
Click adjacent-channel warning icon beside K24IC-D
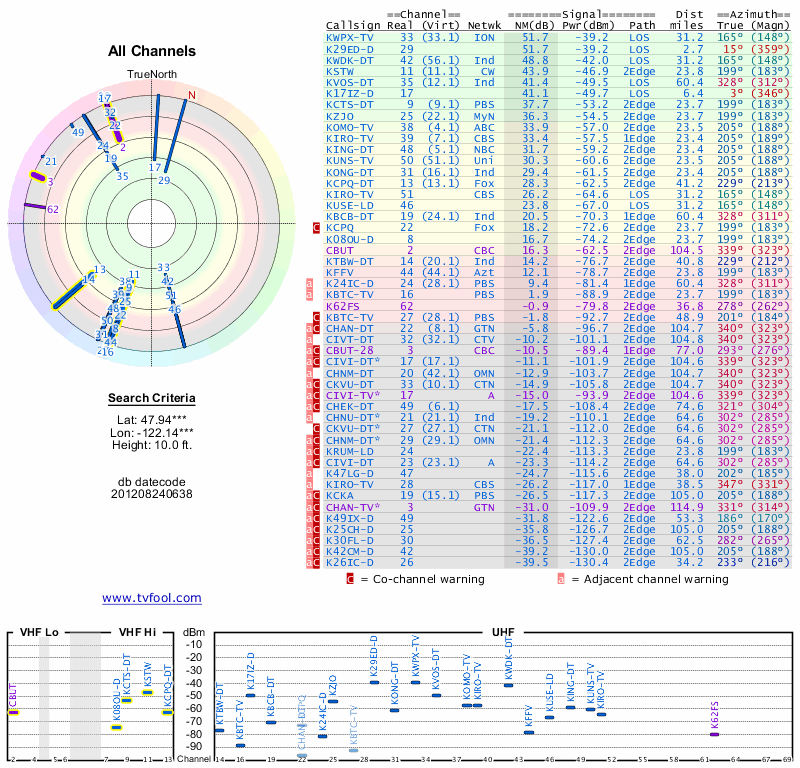click(309, 284)
